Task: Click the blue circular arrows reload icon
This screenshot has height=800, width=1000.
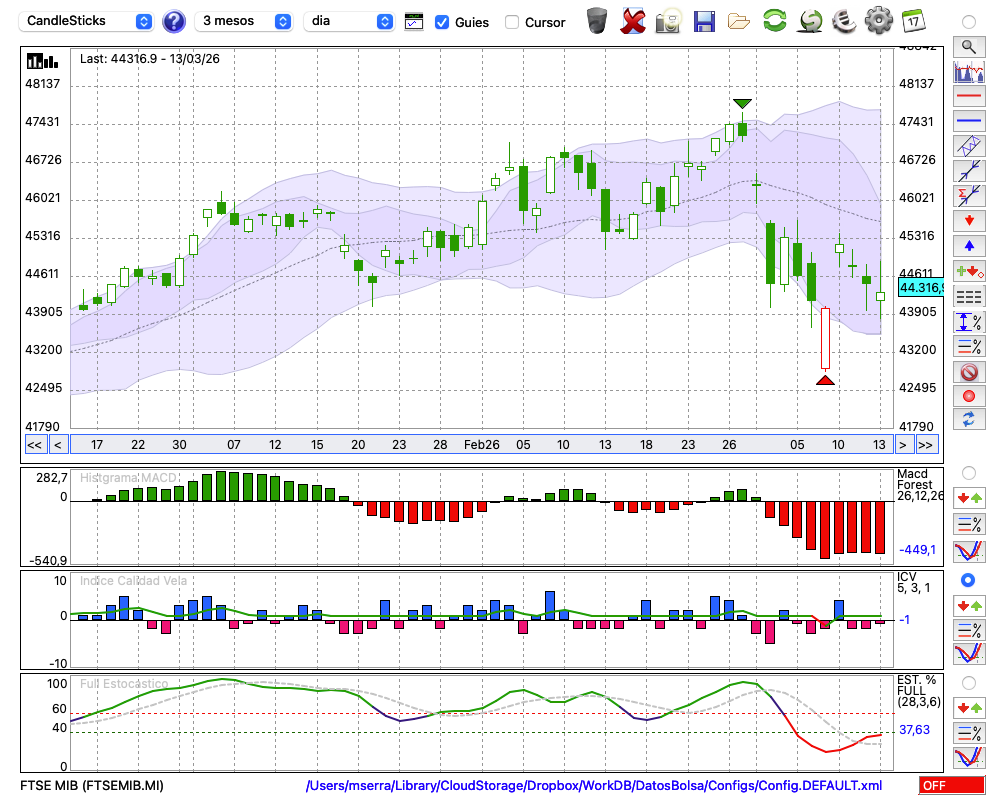Action: tap(969, 419)
